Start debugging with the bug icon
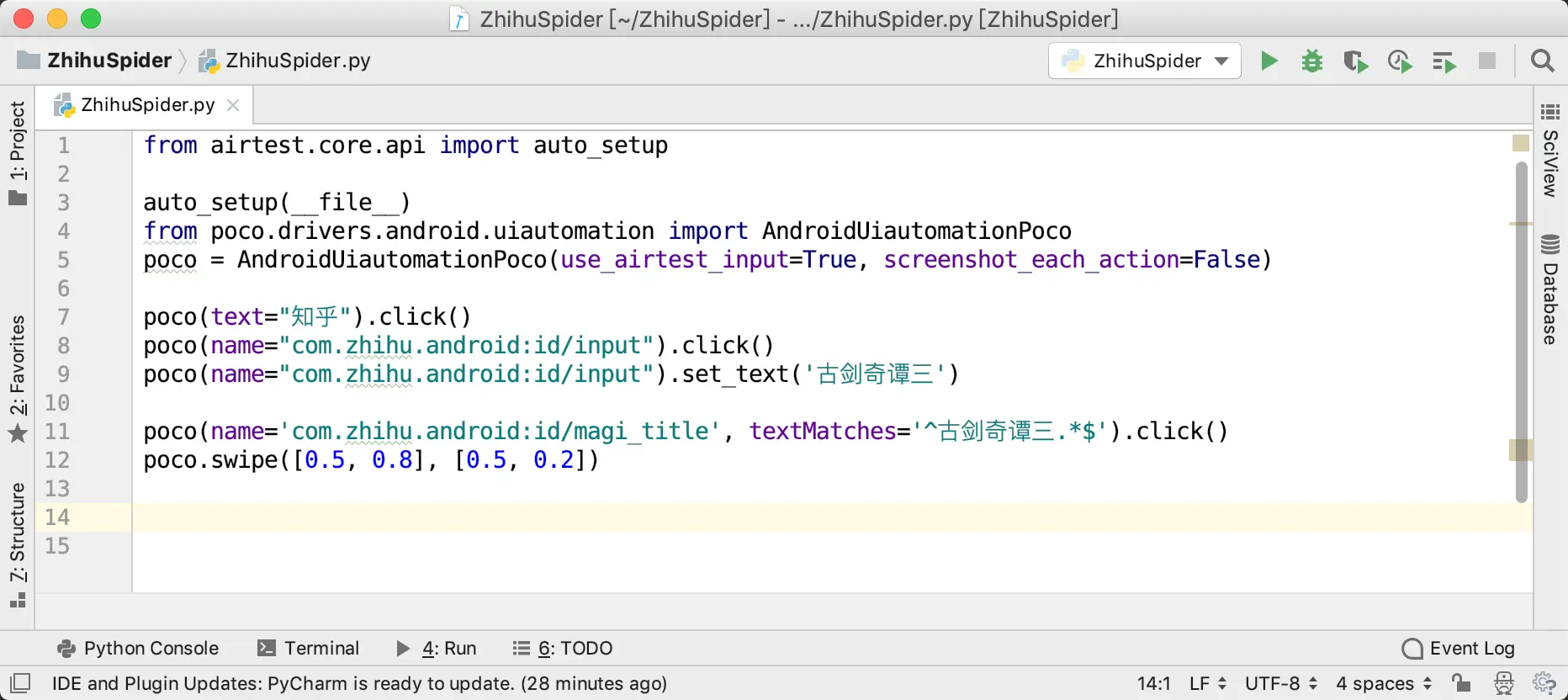Screen dimensions: 1568x700 1312,61
